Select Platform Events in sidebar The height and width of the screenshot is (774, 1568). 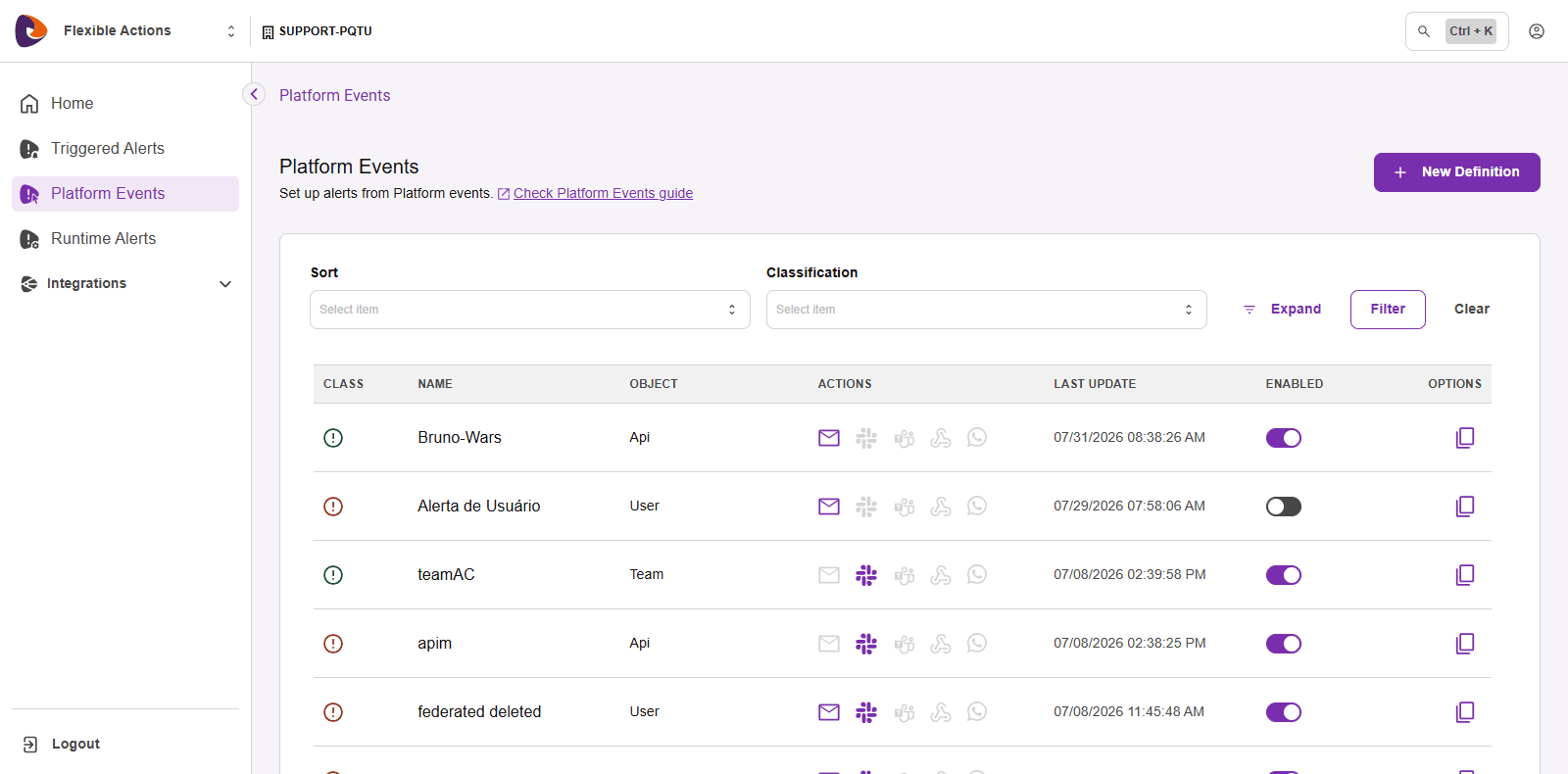coord(125,194)
